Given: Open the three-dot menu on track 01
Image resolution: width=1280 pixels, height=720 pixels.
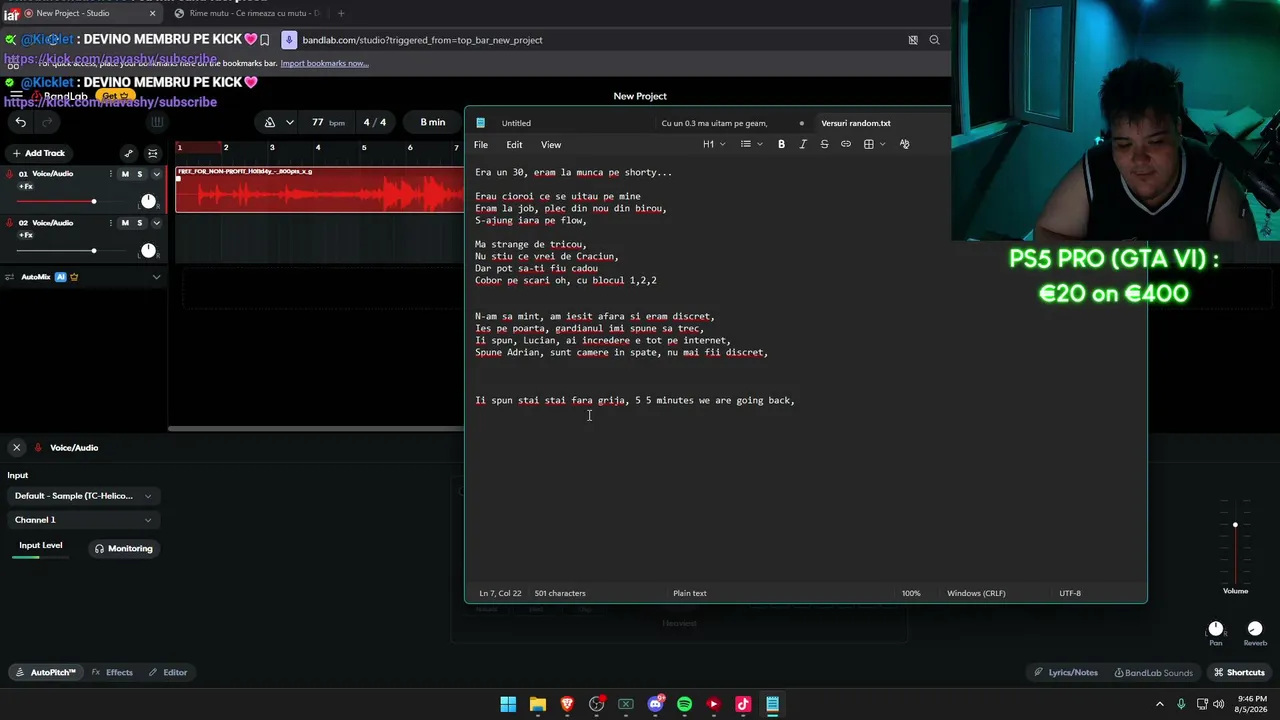Looking at the screenshot, I should [x=111, y=174].
